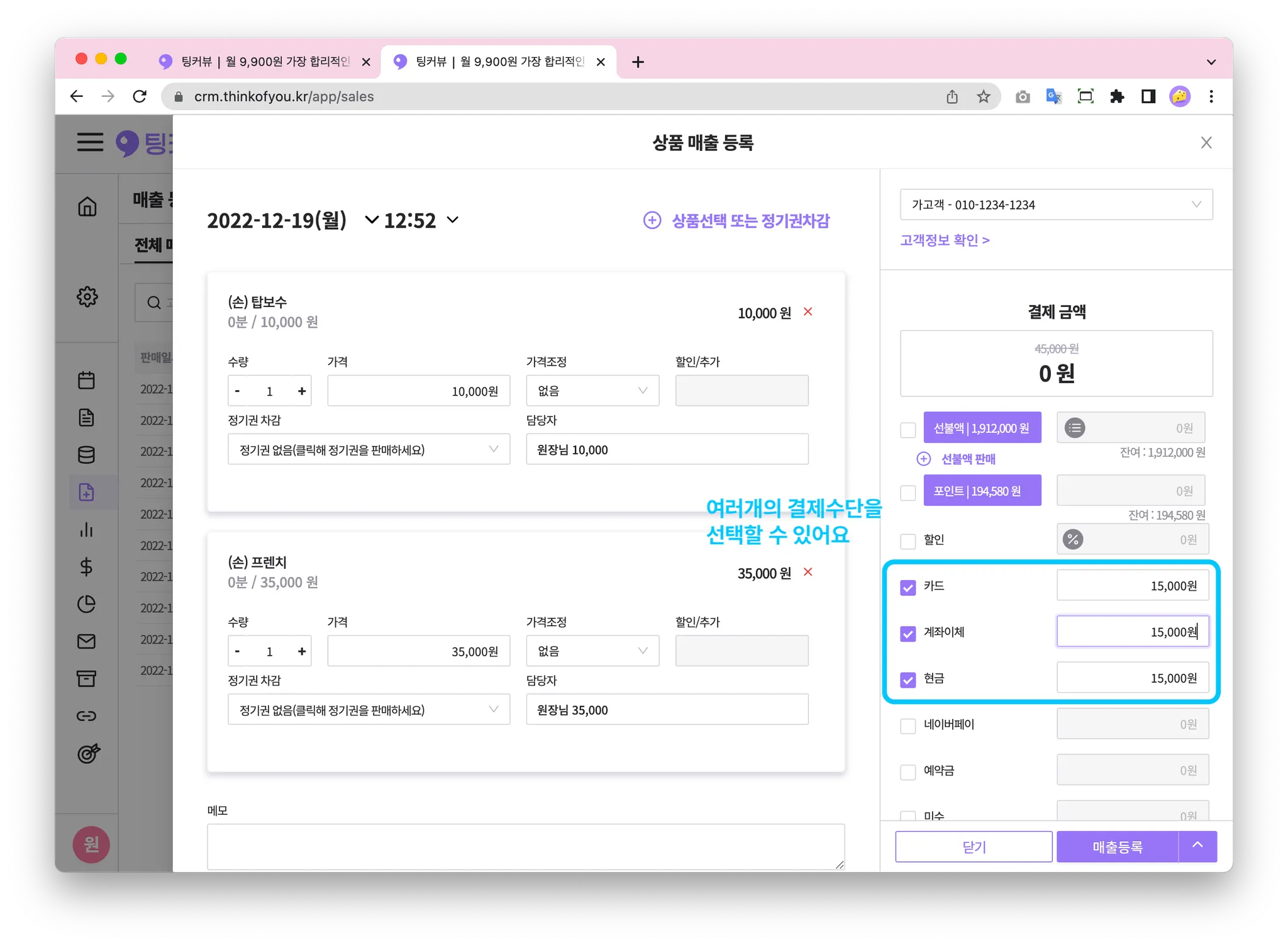The height and width of the screenshot is (945, 1288).
Task: Open the 고객정보 확인 link
Action: click(945, 240)
